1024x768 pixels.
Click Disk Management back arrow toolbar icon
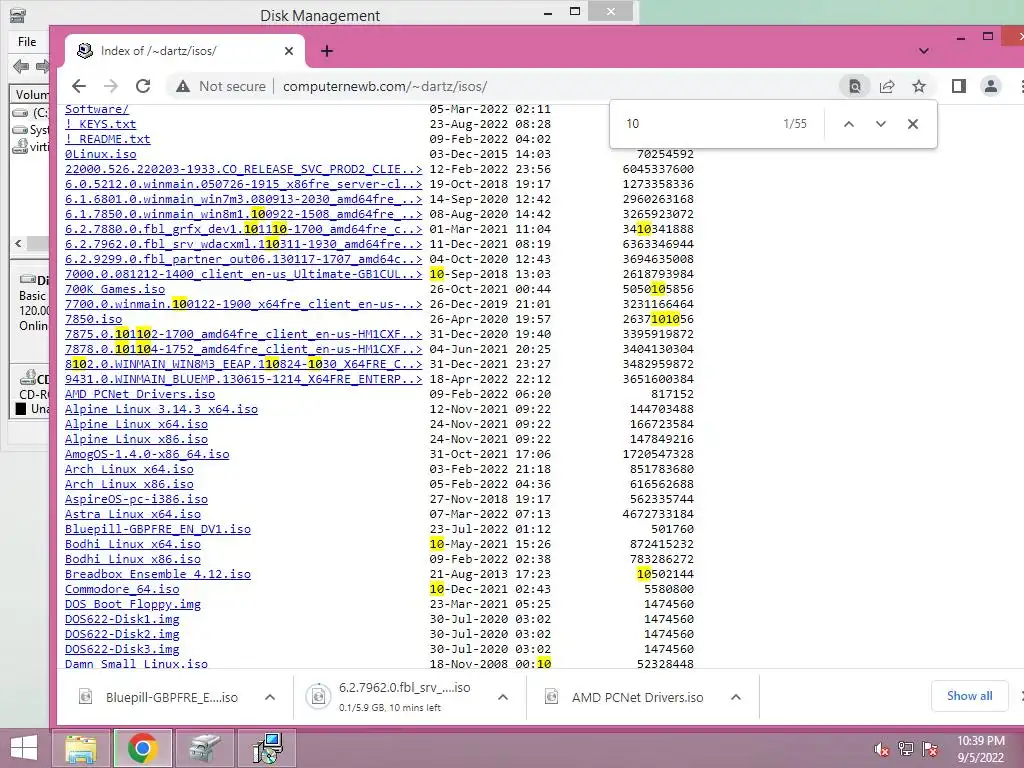21,66
